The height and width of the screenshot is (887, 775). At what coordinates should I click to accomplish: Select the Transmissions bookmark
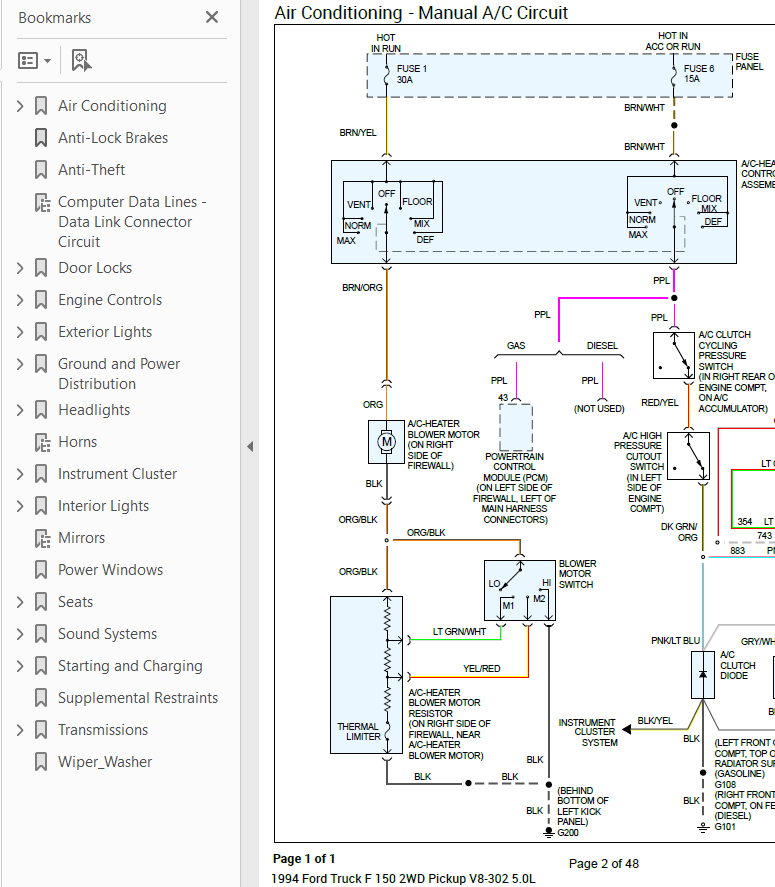point(103,730)
